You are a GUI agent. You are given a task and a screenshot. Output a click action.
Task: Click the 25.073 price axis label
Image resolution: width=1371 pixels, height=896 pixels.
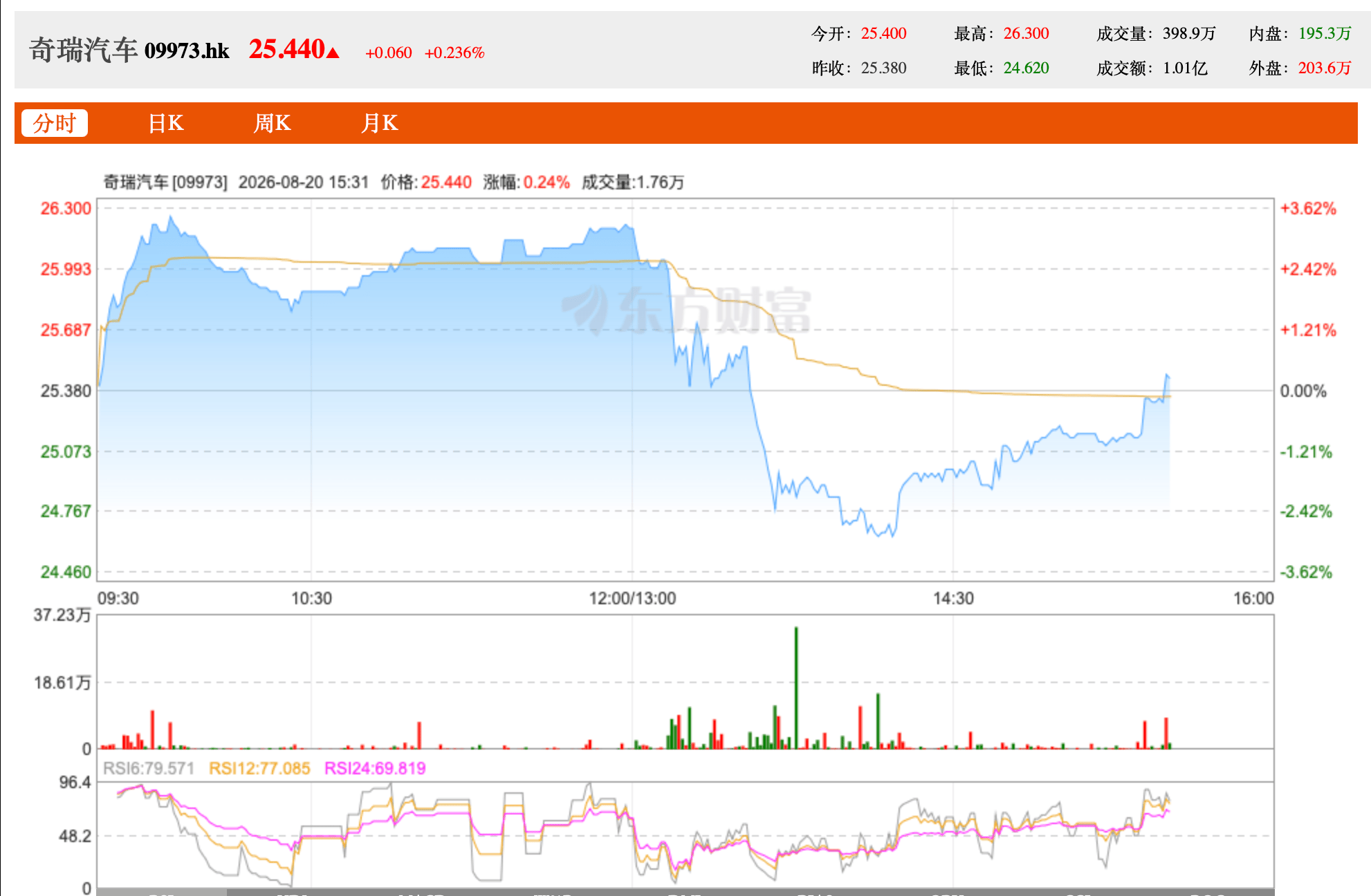point(66,451)
